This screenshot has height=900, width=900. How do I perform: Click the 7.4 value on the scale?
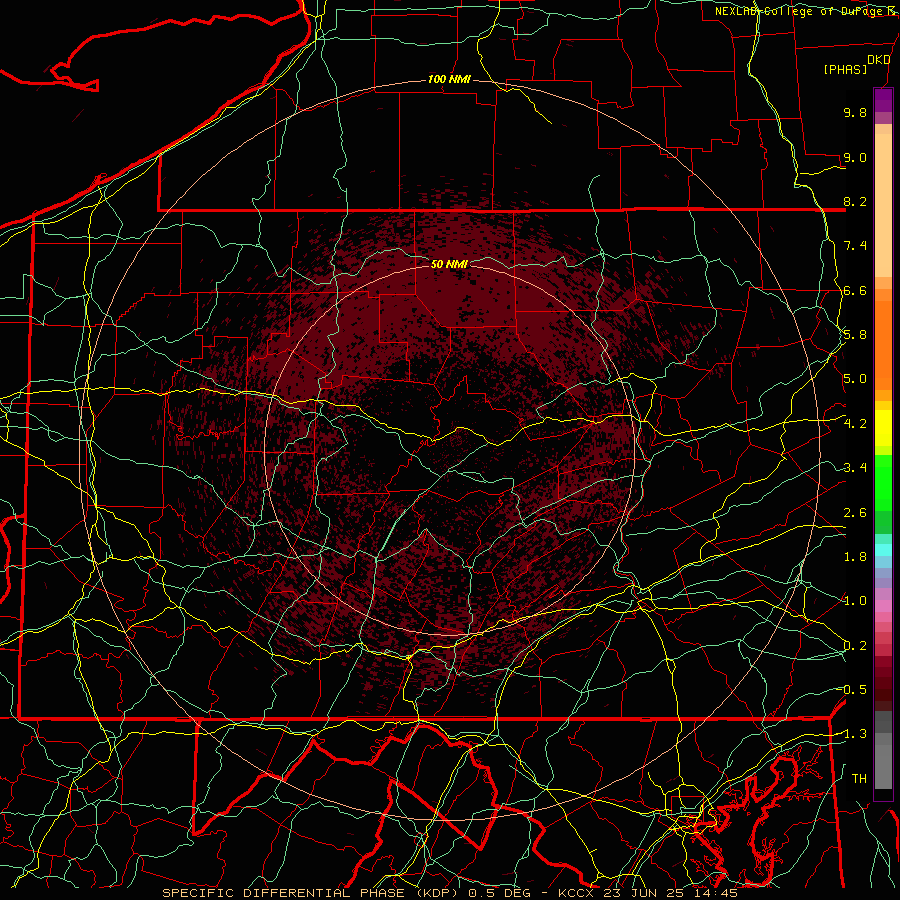tap(855, 246)
